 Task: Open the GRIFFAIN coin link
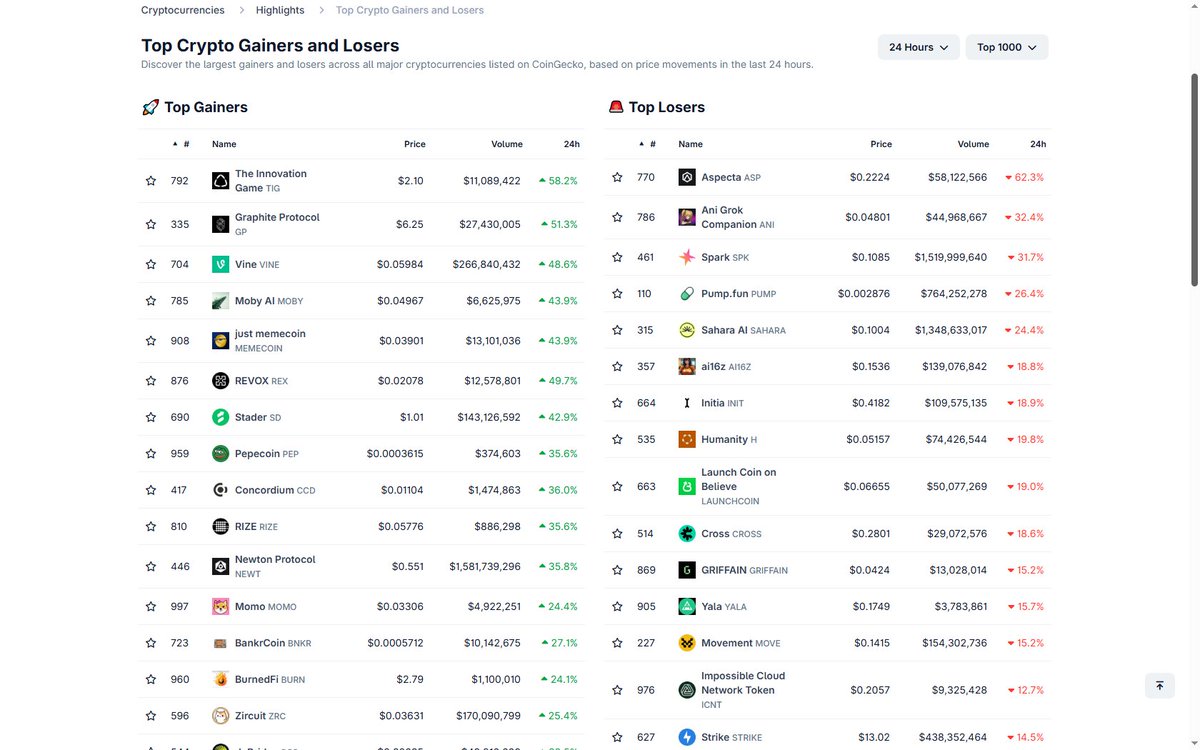pos(744,570)
